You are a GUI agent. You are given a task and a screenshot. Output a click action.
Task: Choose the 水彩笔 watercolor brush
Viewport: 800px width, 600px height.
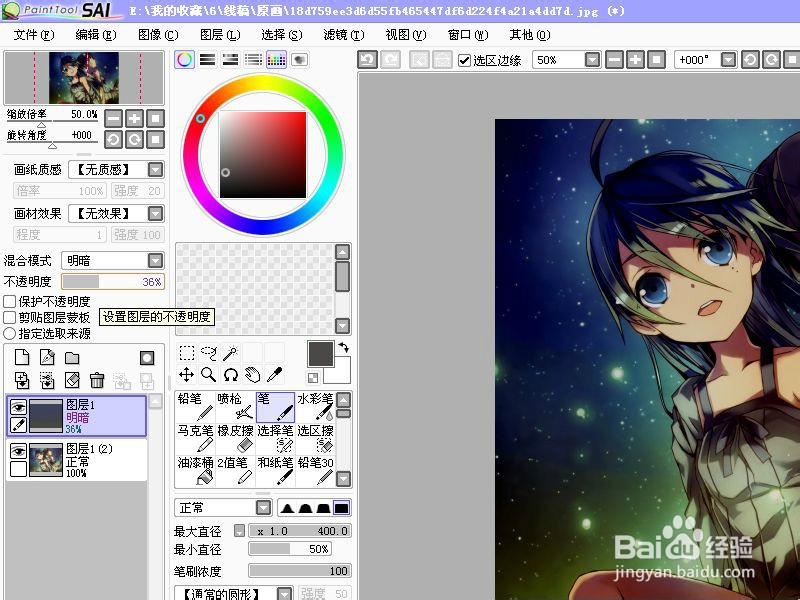pos(315,407)
